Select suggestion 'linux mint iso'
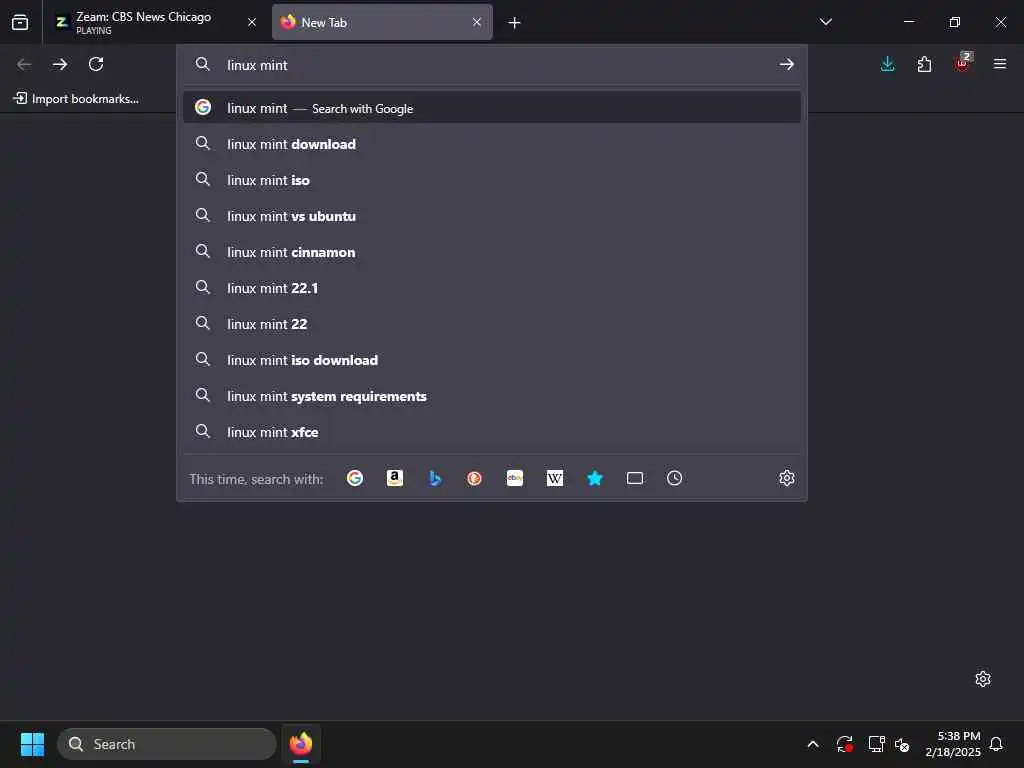The height and width of the screenshot is (768, 1024). click(492, 180)
